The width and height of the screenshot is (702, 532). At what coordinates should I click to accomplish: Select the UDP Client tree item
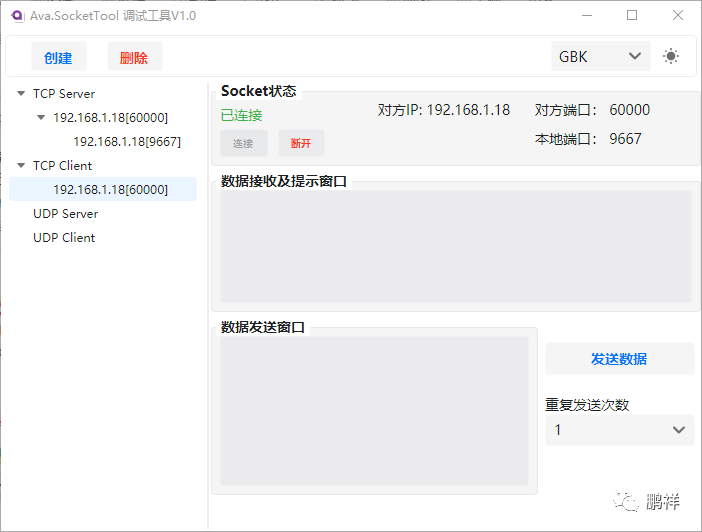click(x=64, y=238)
